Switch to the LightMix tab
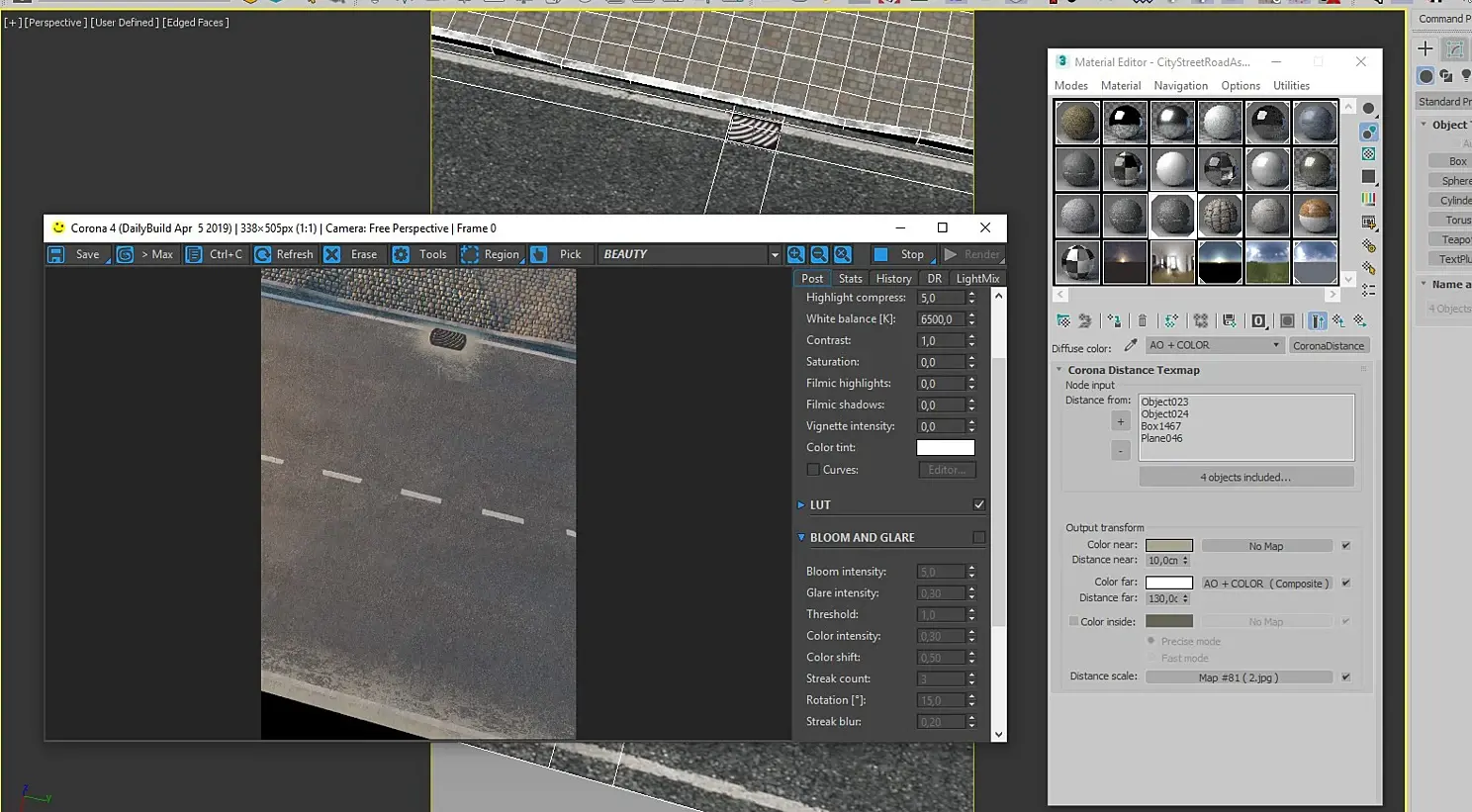 pos(977,279)
